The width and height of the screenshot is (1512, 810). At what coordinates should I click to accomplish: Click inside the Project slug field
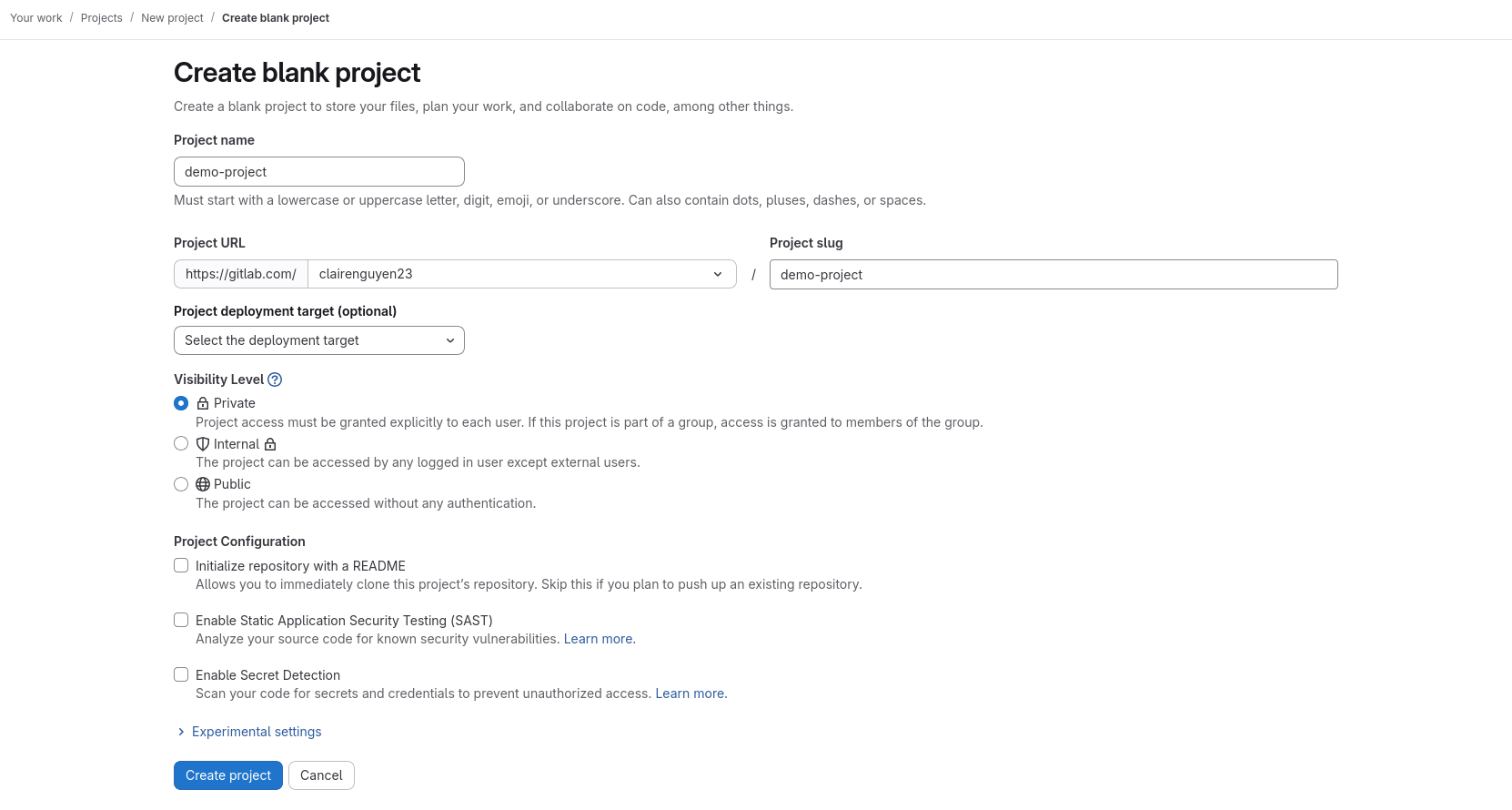1053,274
